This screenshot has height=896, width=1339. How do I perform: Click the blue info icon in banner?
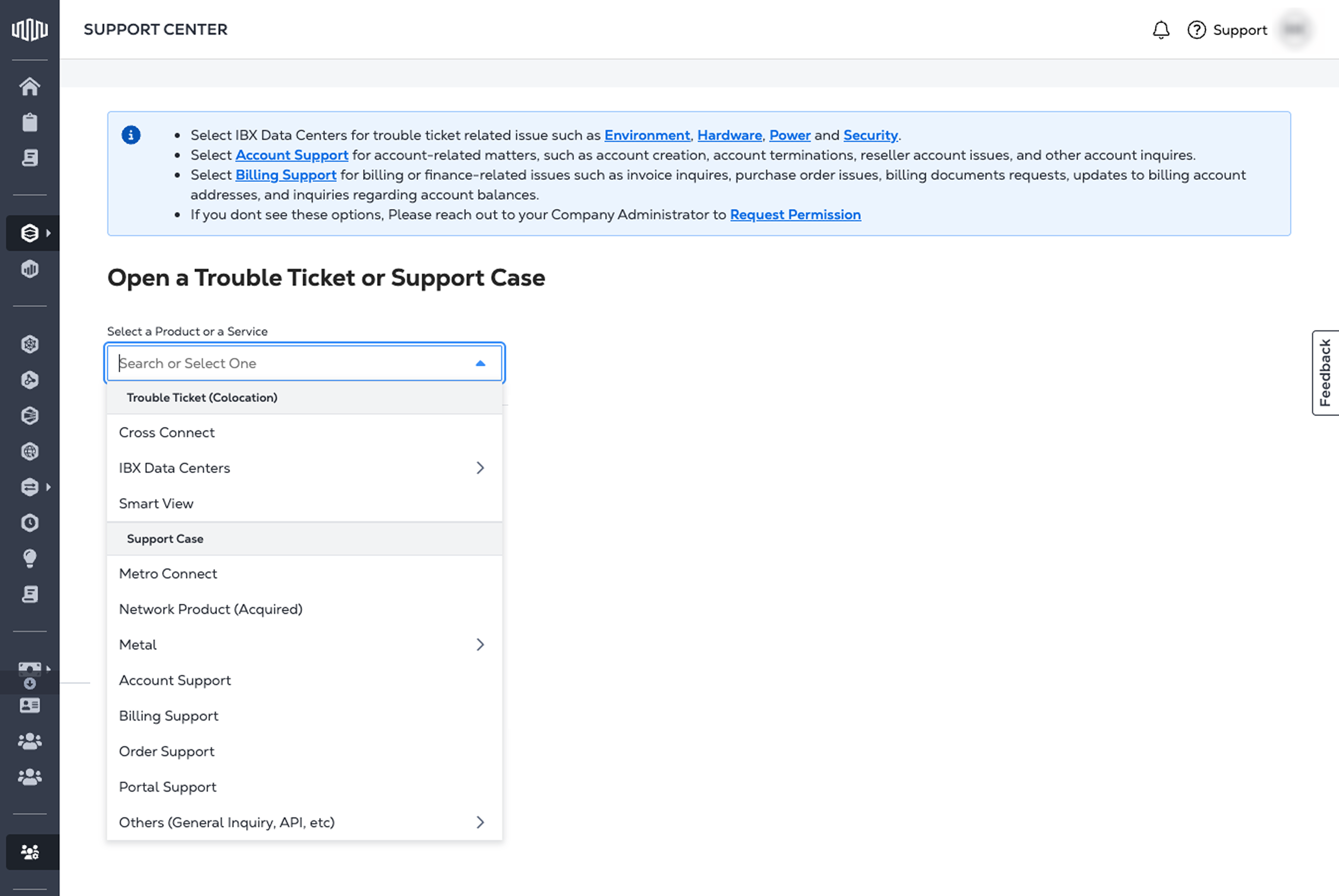point(131,135)
